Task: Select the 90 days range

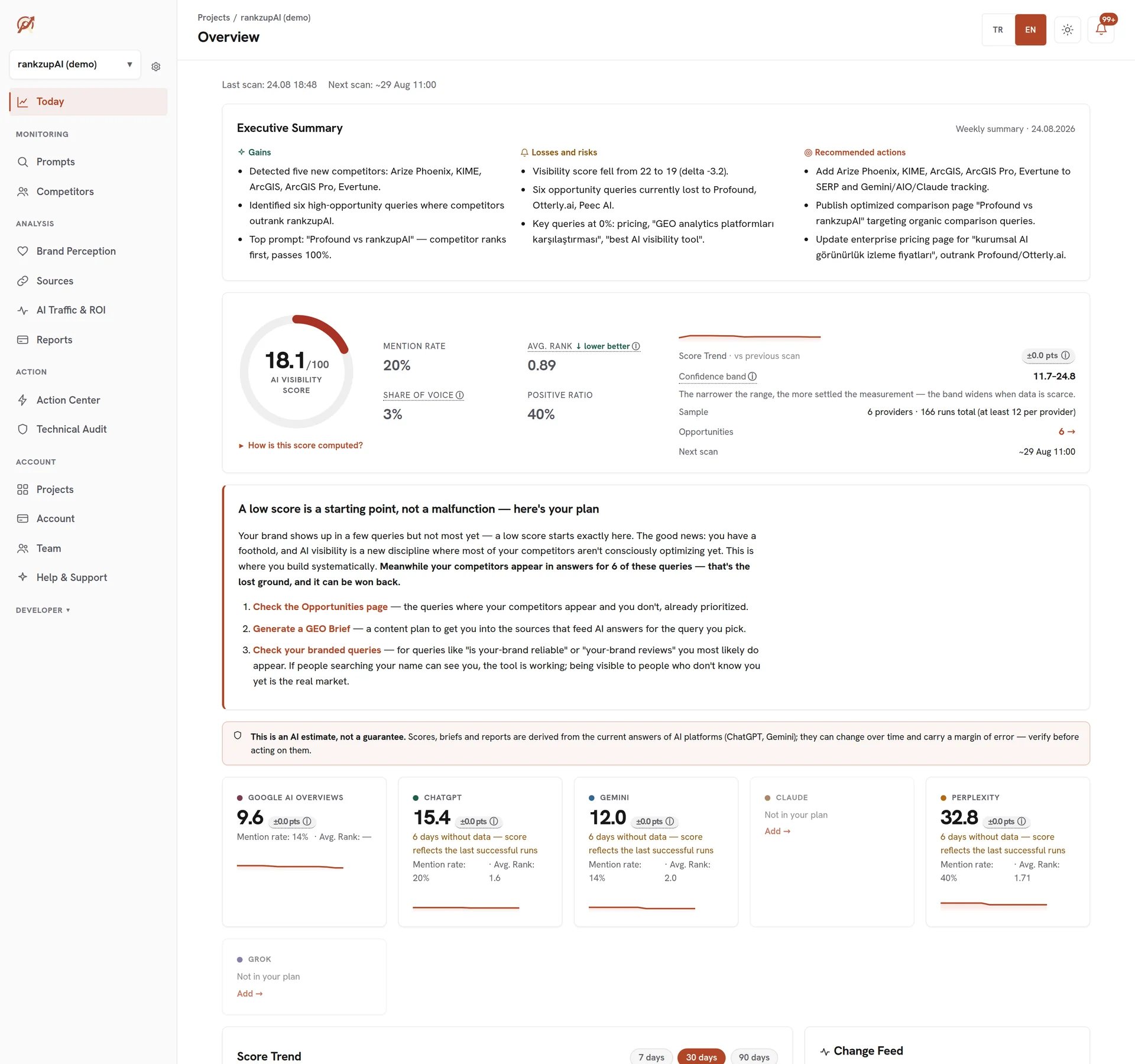Action: (754, 1057)
